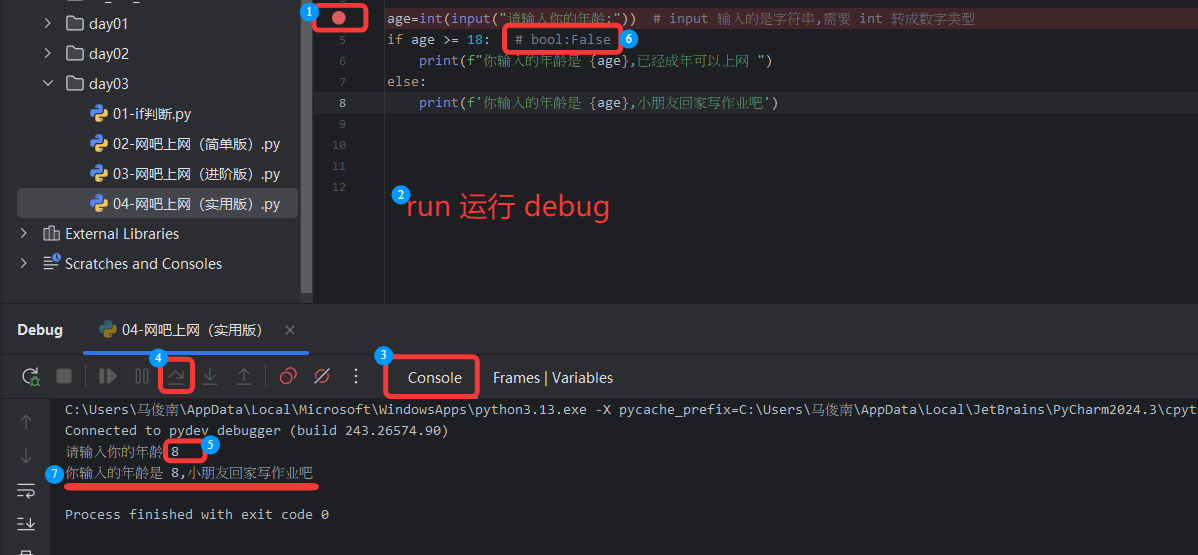
Task: Click line number 8 in the gutter
Action: [x=342, y=102]
